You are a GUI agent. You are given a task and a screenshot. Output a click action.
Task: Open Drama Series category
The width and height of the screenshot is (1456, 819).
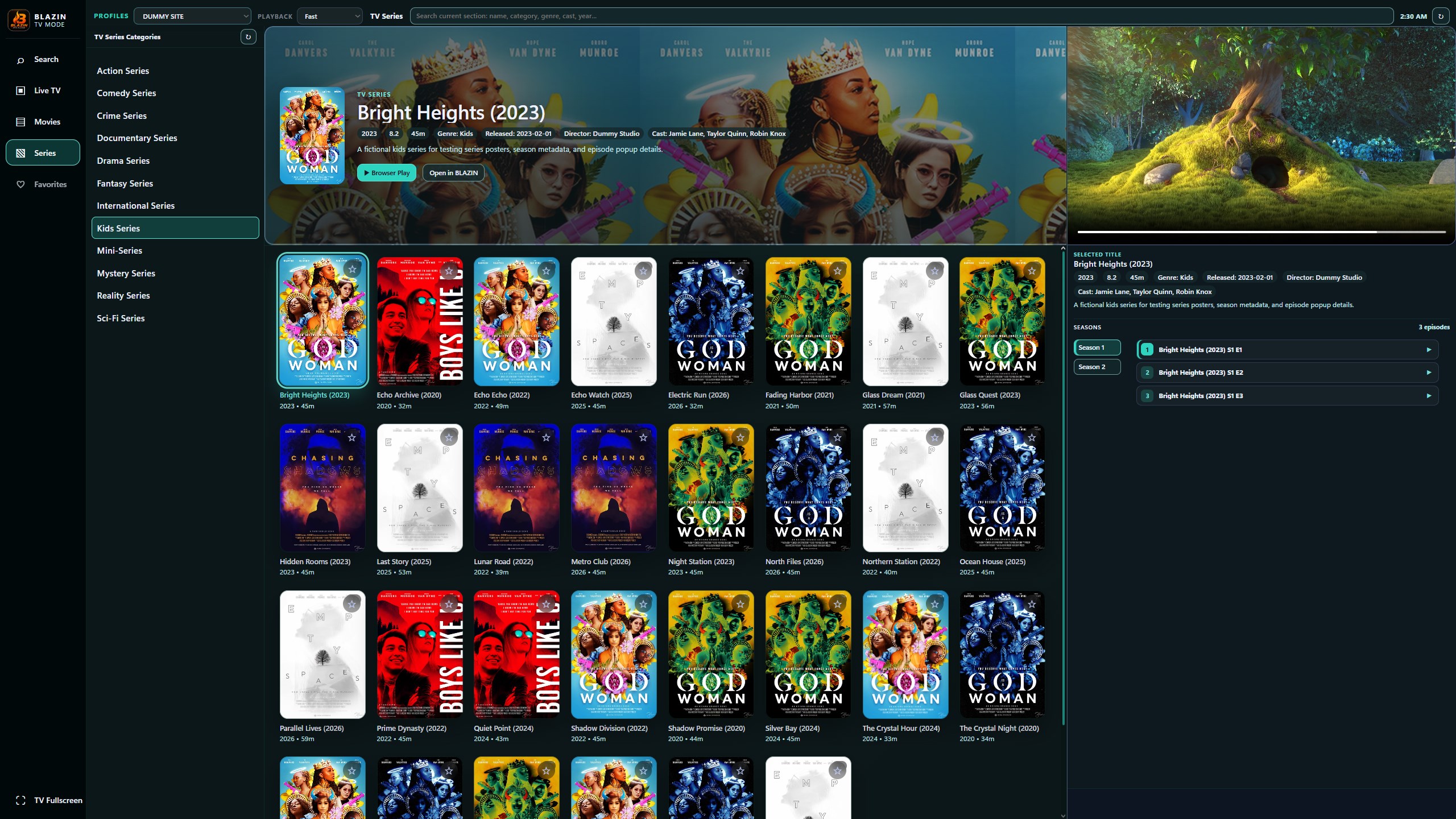point(175,160)
